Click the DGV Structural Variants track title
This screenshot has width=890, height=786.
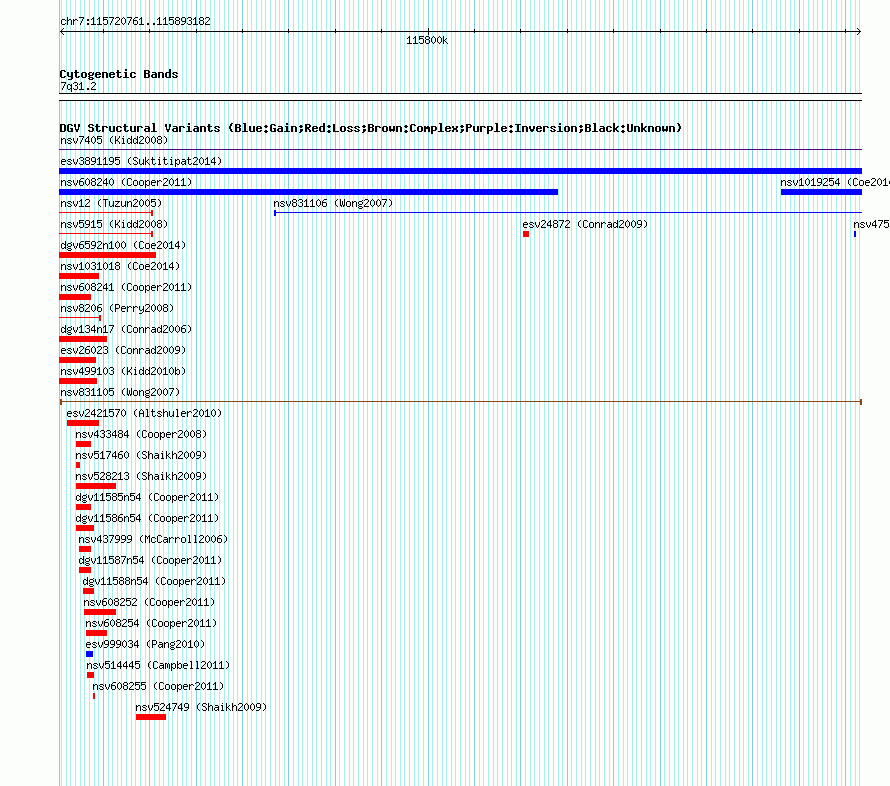(x=371, y=128)
